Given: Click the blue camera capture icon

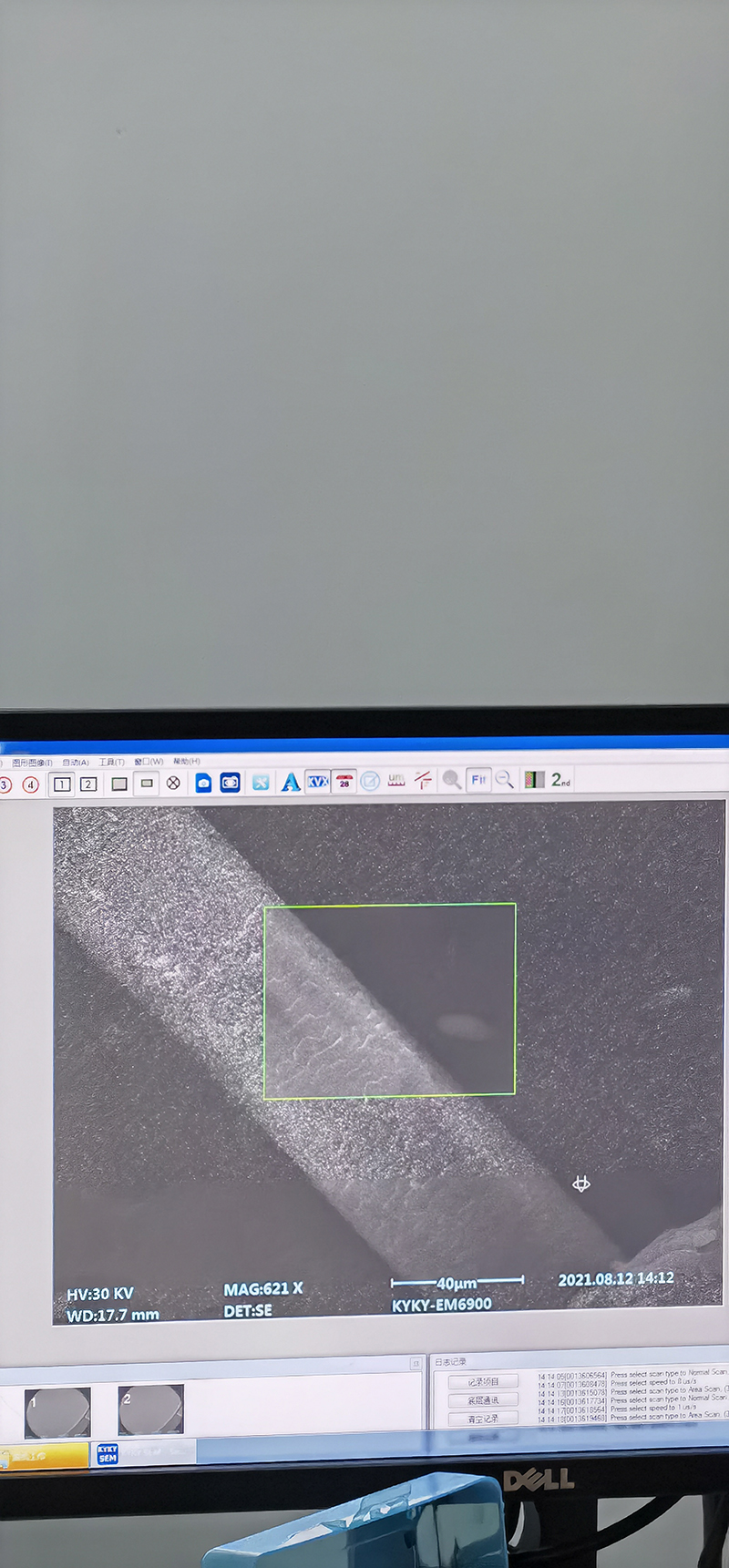Looking at the screenshot, I should (203, 783).
